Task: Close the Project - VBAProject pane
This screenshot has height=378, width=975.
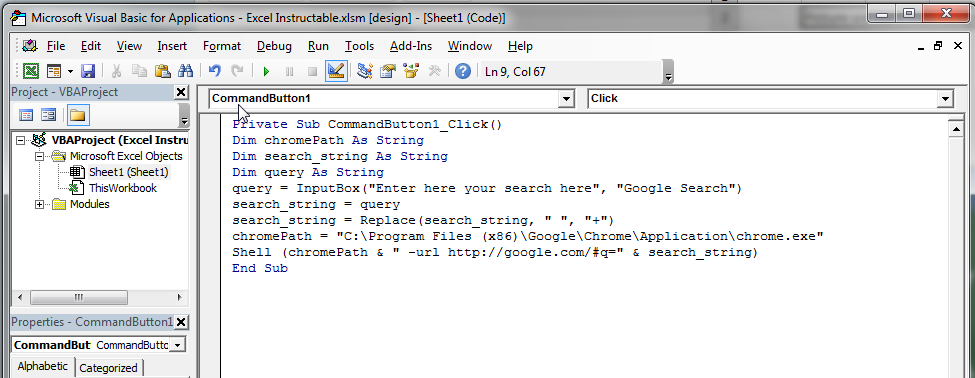Action: pos(180,92)
